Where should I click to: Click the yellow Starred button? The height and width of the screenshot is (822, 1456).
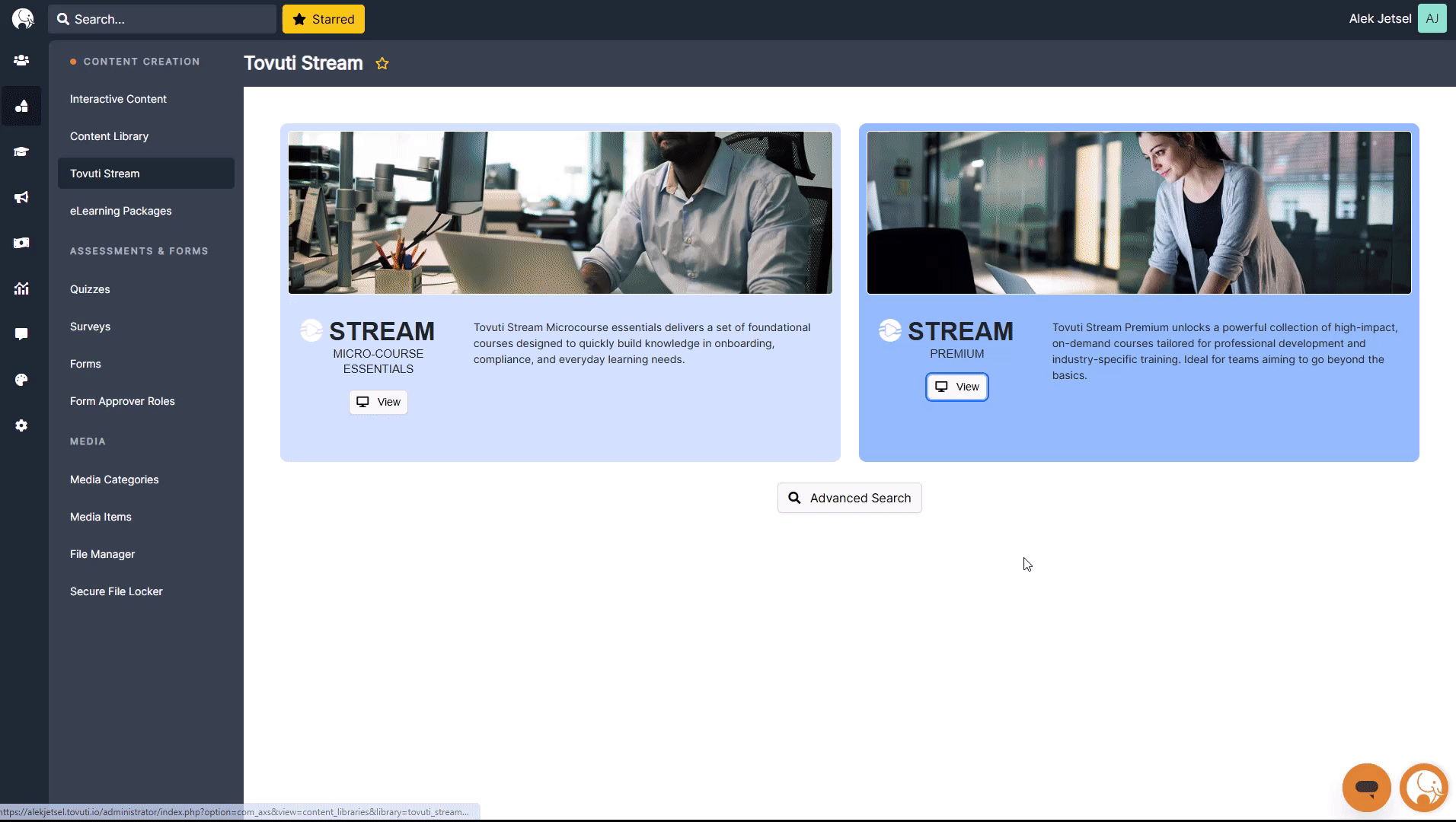tap(324, 19)
